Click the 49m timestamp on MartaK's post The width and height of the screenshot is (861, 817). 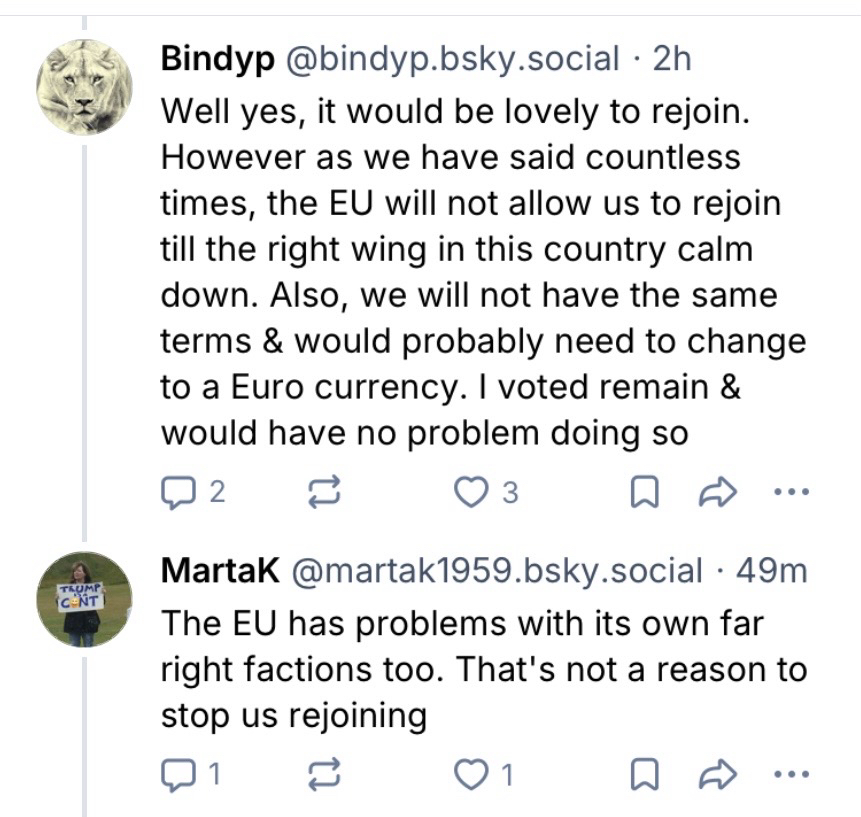point(771,571)
